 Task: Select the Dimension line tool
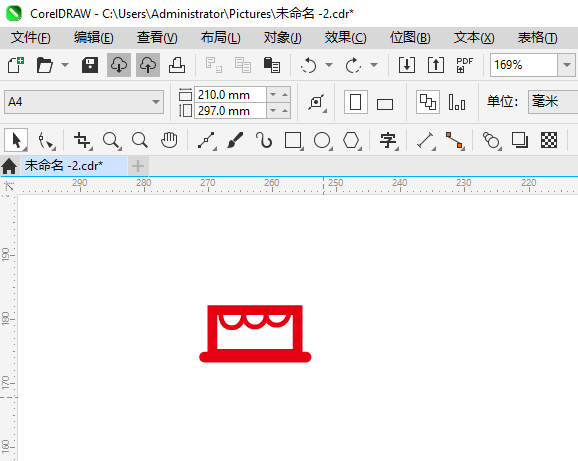point(426,140)
